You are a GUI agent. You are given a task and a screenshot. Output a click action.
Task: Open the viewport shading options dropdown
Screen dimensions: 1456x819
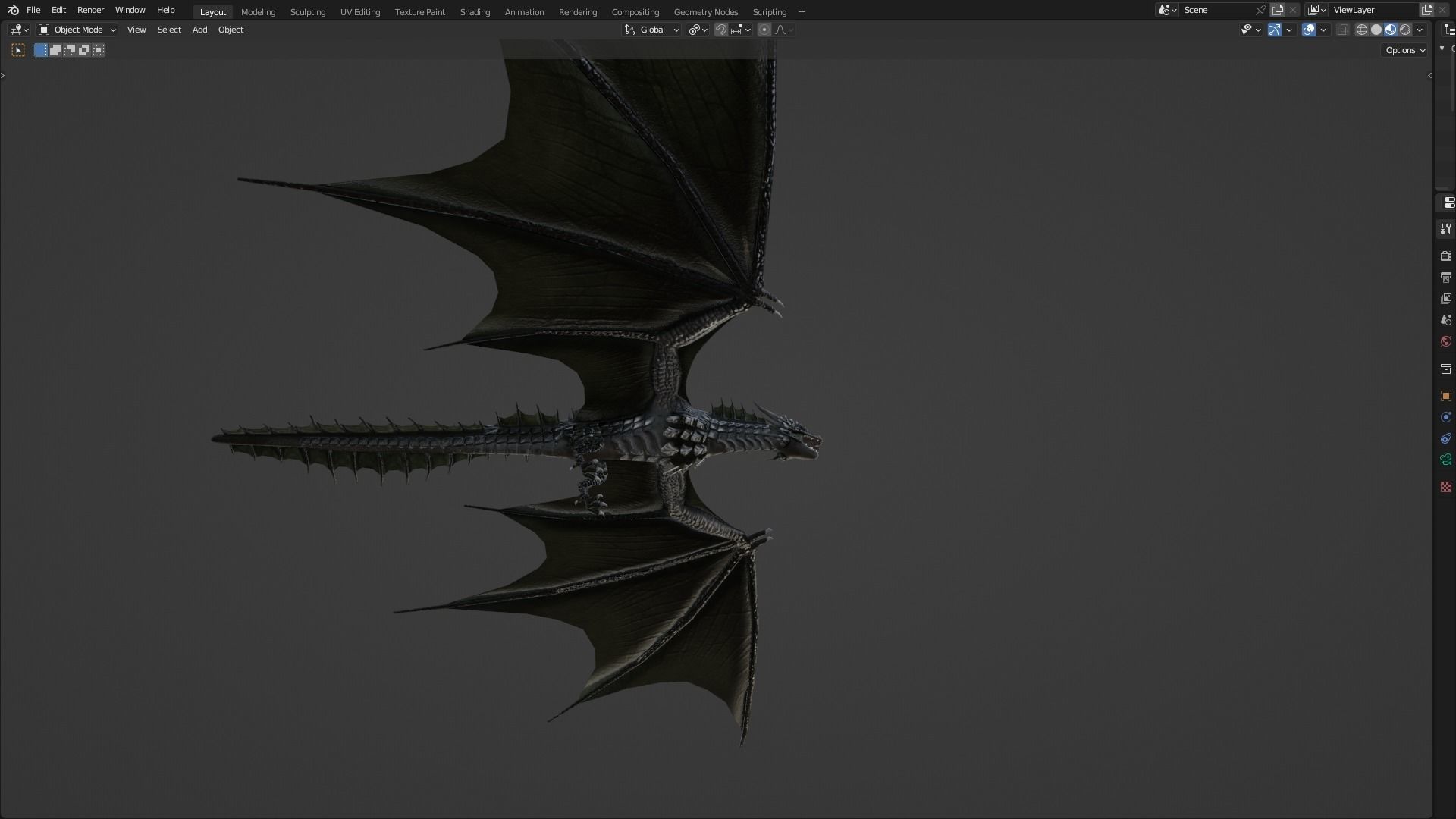(x=1420, y=30)
